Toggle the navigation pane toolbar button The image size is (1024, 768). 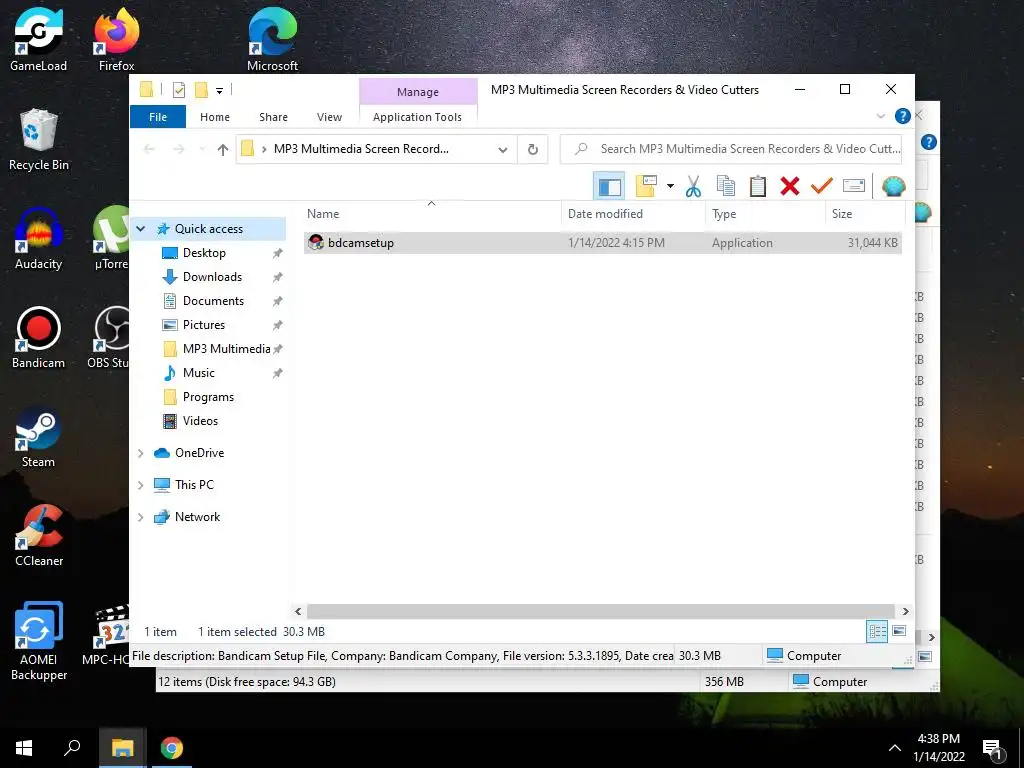[x=609, y=186]
